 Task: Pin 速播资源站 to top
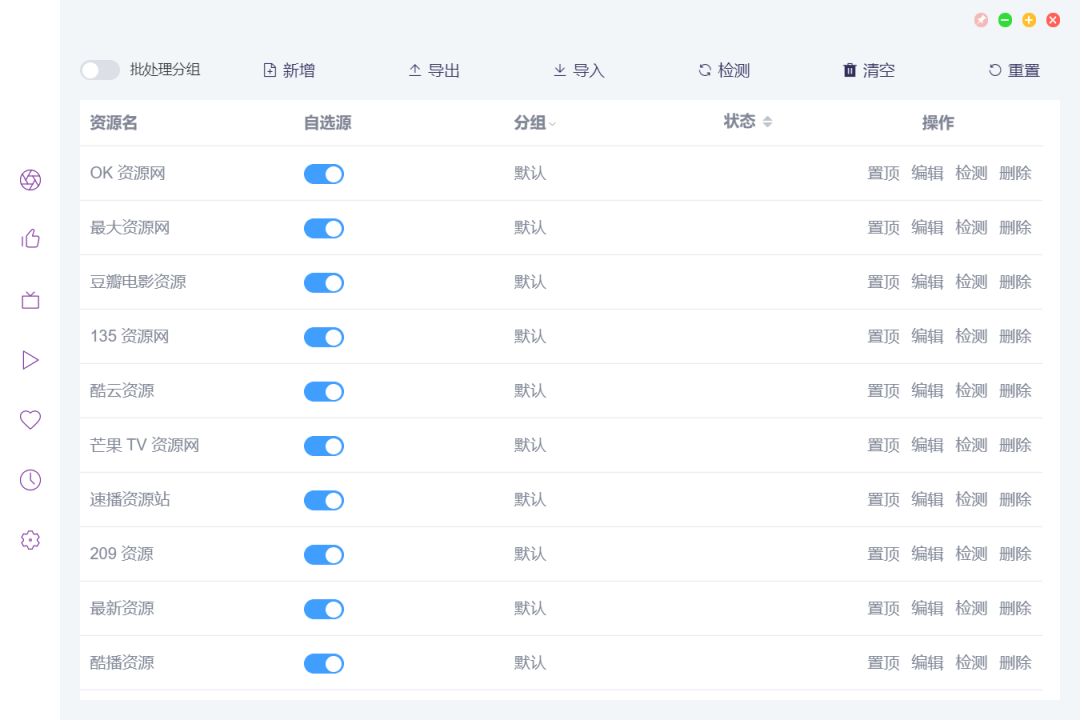883,500
